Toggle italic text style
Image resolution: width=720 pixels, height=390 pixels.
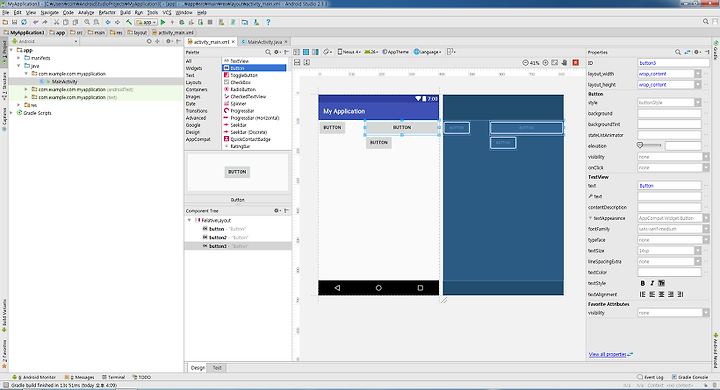point(652,283)
